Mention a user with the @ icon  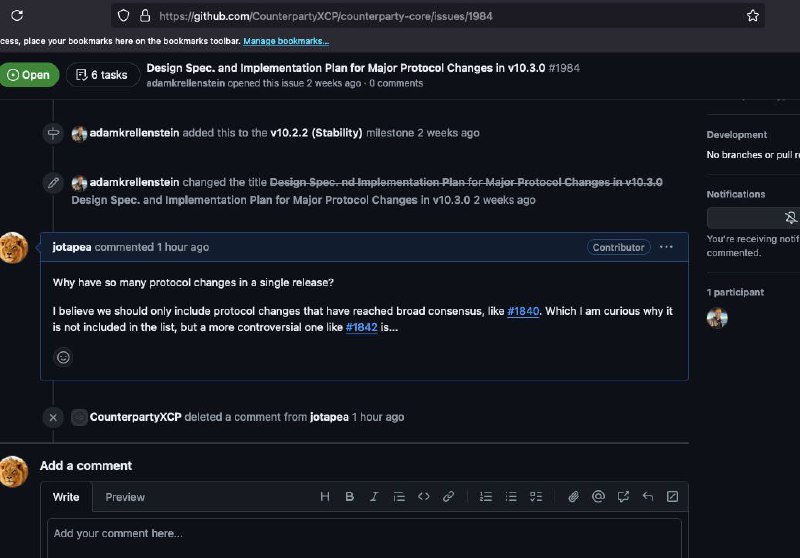pos(598,496)
